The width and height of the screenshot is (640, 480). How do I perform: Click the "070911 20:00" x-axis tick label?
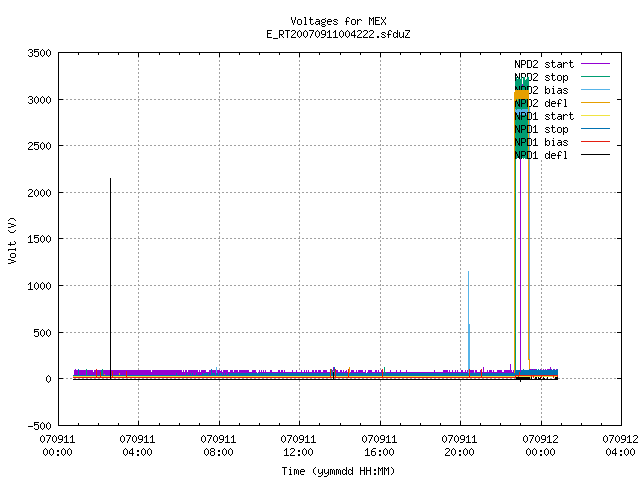(459, 446)
